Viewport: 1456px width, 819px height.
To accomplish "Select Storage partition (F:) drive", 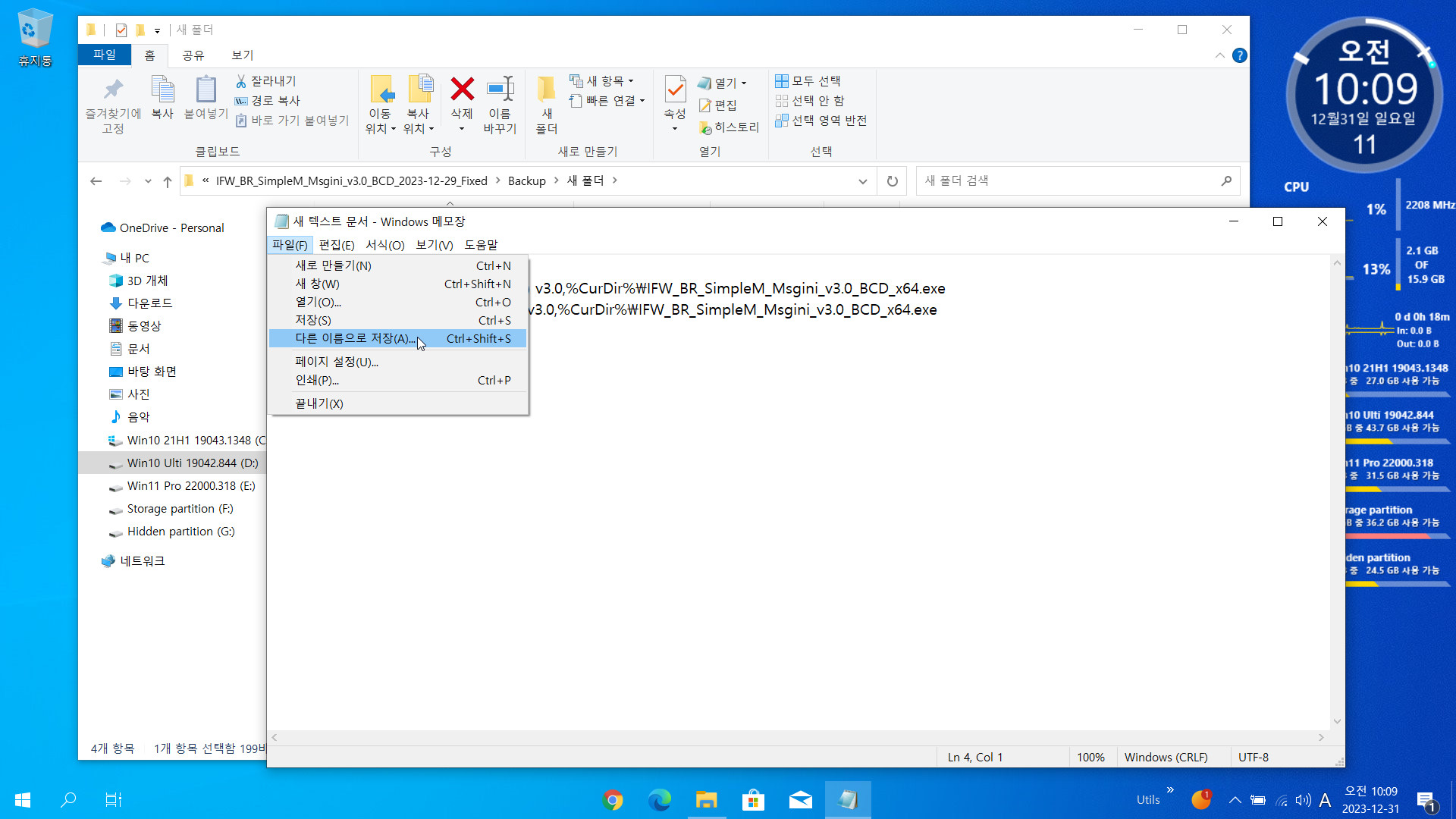I will [x=180, y=509].
